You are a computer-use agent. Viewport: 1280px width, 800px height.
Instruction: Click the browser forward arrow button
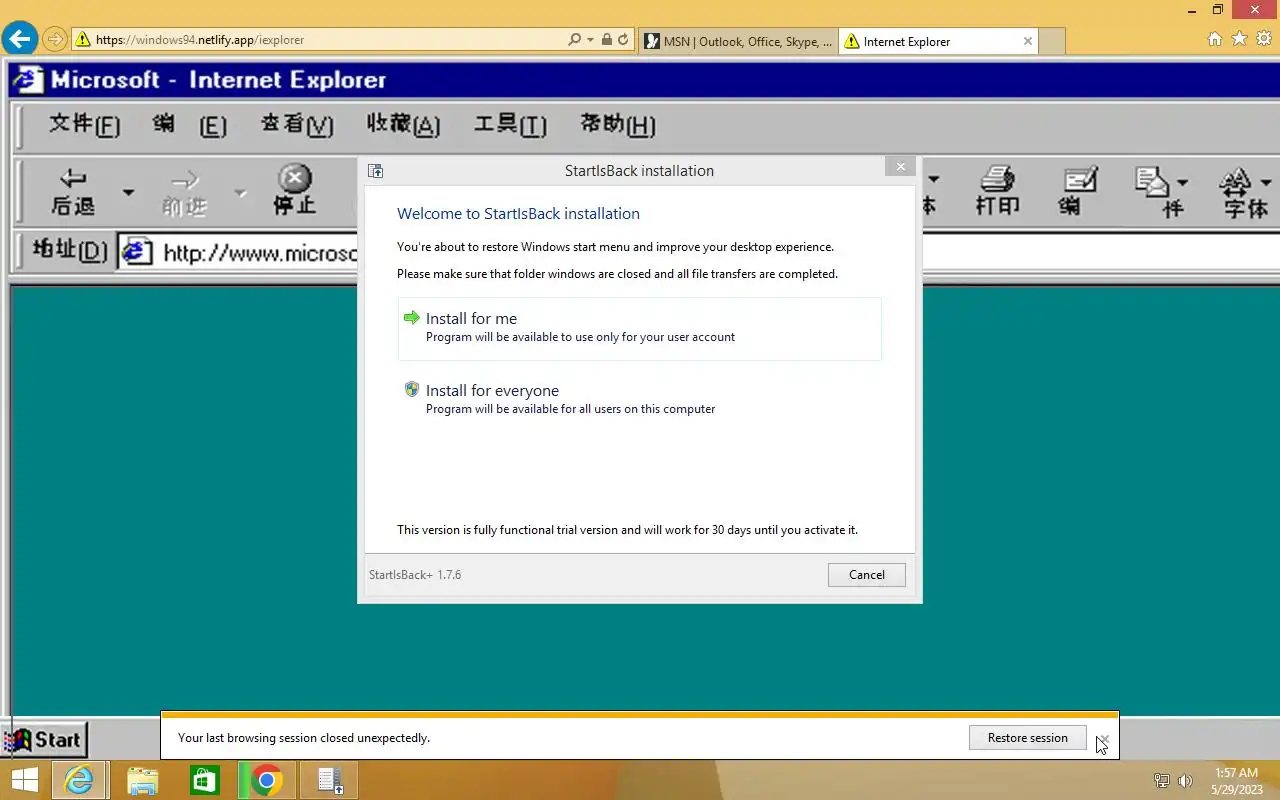coord(54,40)
